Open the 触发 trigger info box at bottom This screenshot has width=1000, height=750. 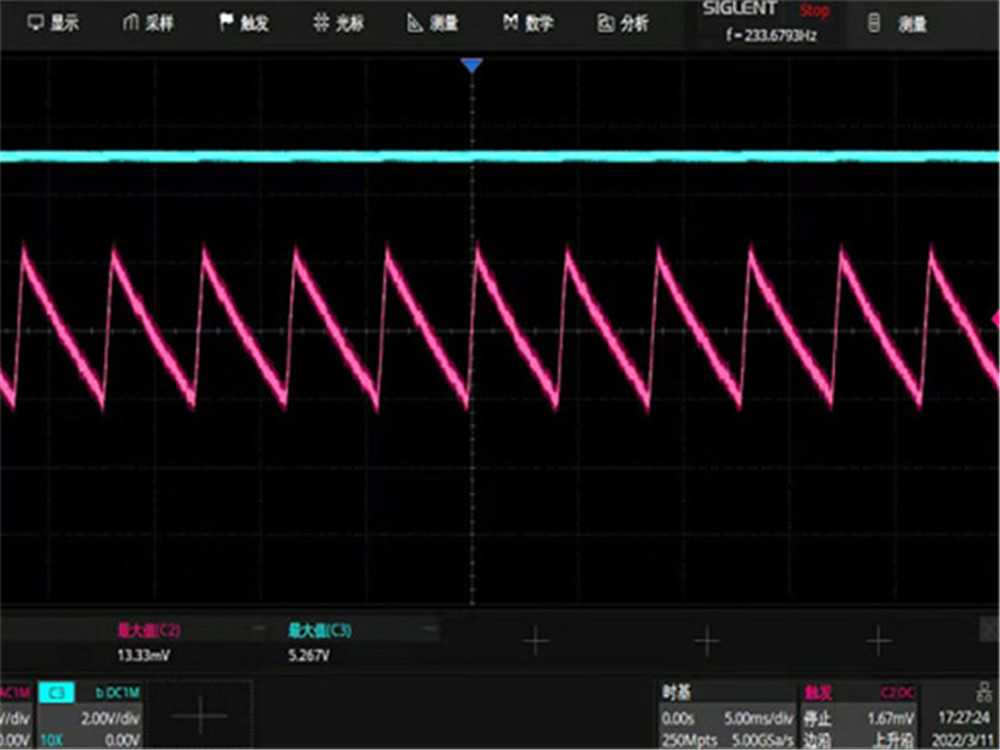coord(859,716)
